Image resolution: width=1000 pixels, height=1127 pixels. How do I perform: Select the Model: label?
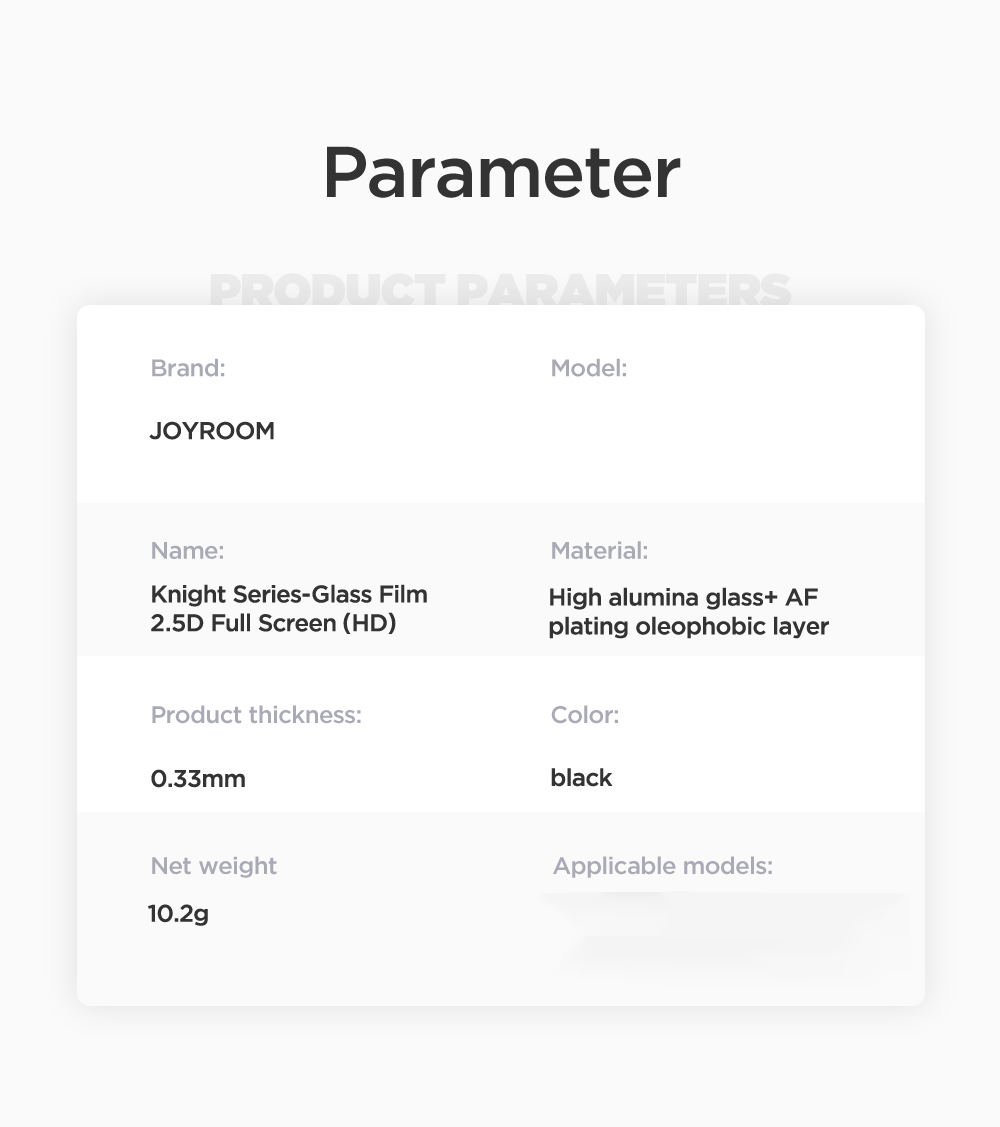click(x=589, y=368)
